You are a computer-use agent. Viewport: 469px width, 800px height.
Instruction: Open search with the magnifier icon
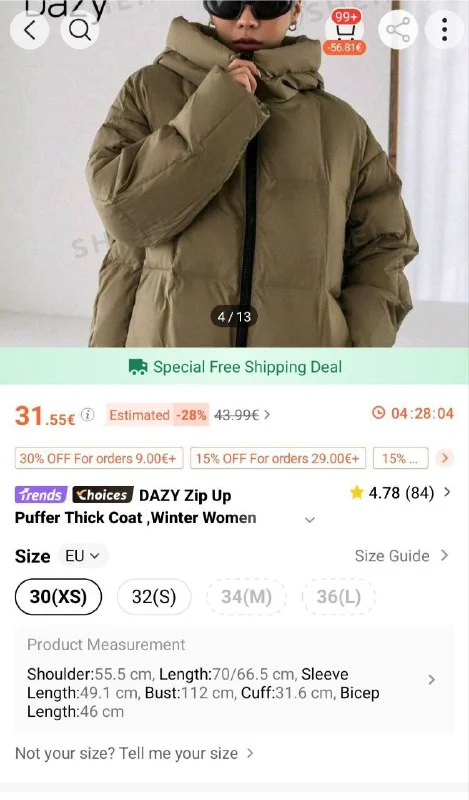pos(80,30)
